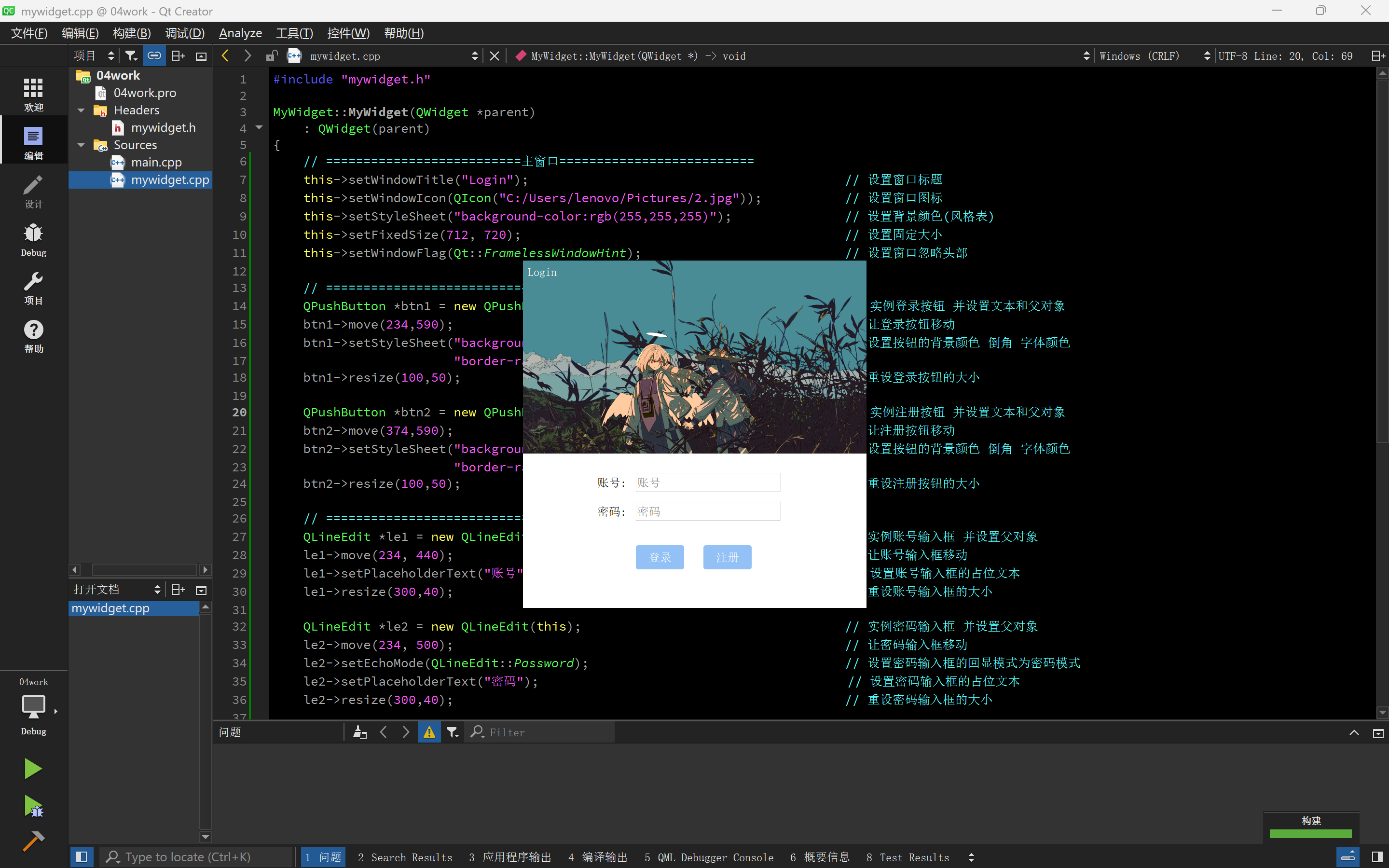Click the 账号 account input field
This screenshot has height=868, width=1389.
click(x=707, y=482)
